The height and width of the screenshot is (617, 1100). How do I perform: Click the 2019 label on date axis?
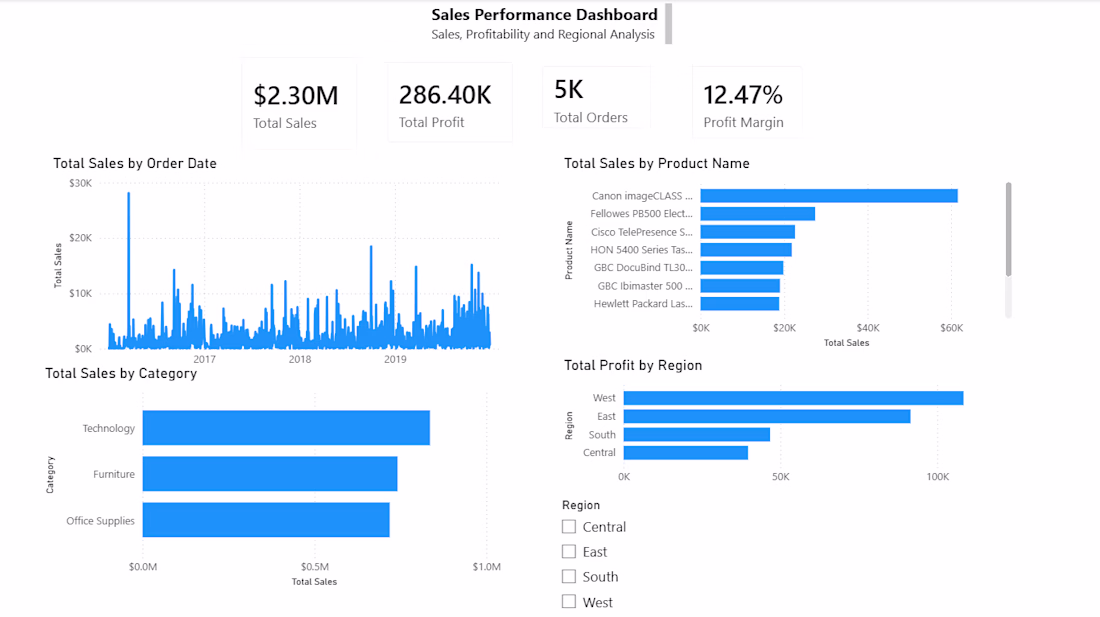[x=395, y=359]
